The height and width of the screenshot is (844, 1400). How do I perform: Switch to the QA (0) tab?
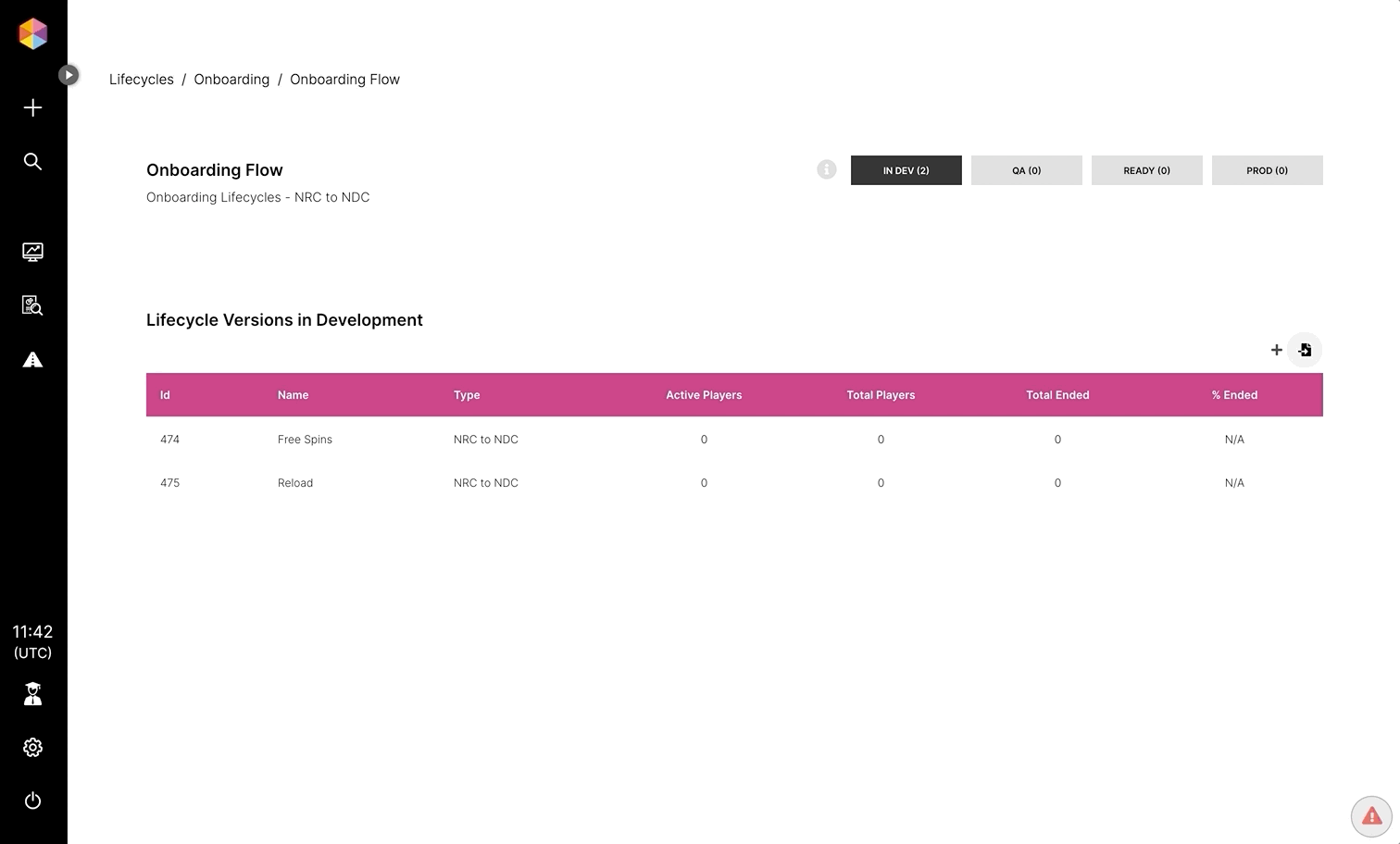pyautogui.click(x=1026, y=170)
